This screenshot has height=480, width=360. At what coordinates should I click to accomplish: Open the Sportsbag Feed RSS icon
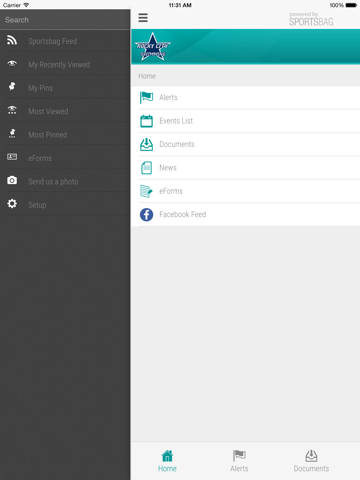coord(12,40)
